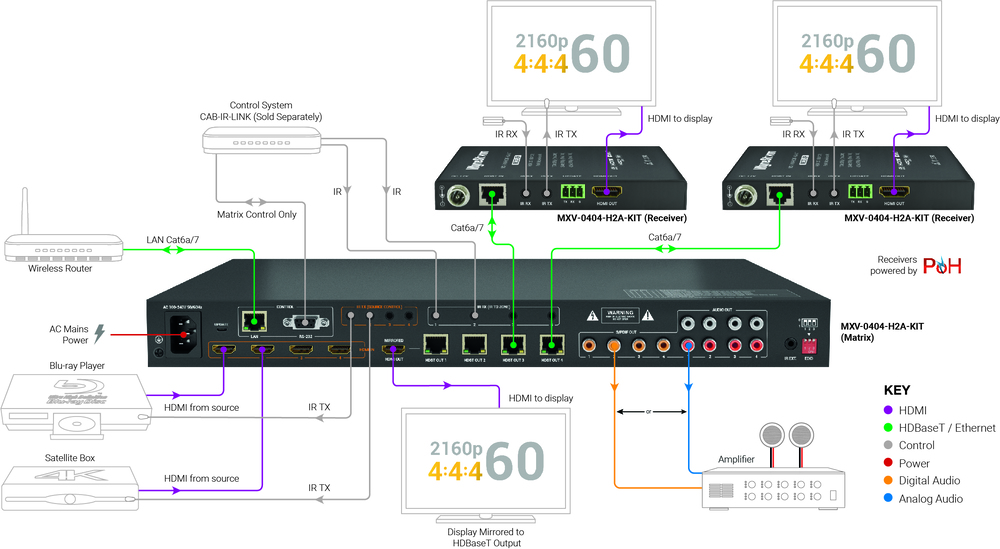Click "Control System CAB-IR-LINK (Sold Separately)" text

261,111
